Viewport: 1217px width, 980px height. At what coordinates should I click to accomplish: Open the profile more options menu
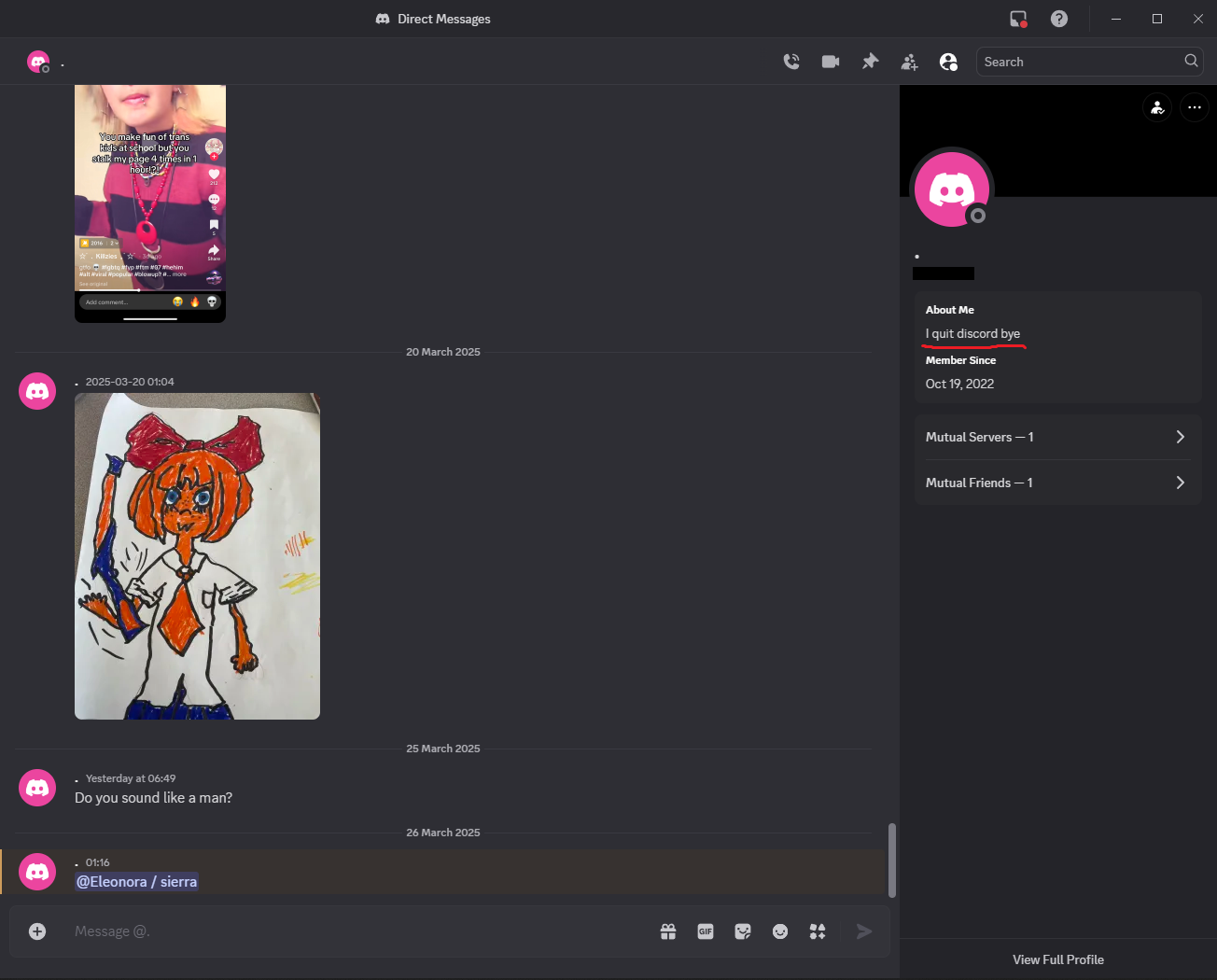coord(1194,107)
